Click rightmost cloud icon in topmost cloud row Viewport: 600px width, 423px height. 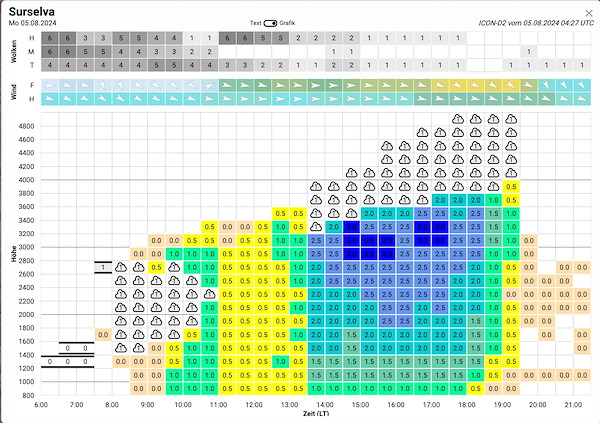[511, 119]
